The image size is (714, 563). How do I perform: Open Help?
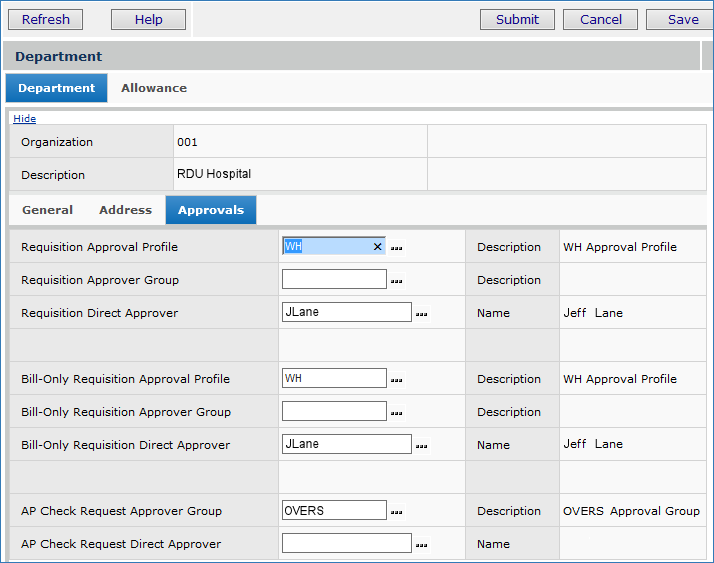[x=148, y=19]
